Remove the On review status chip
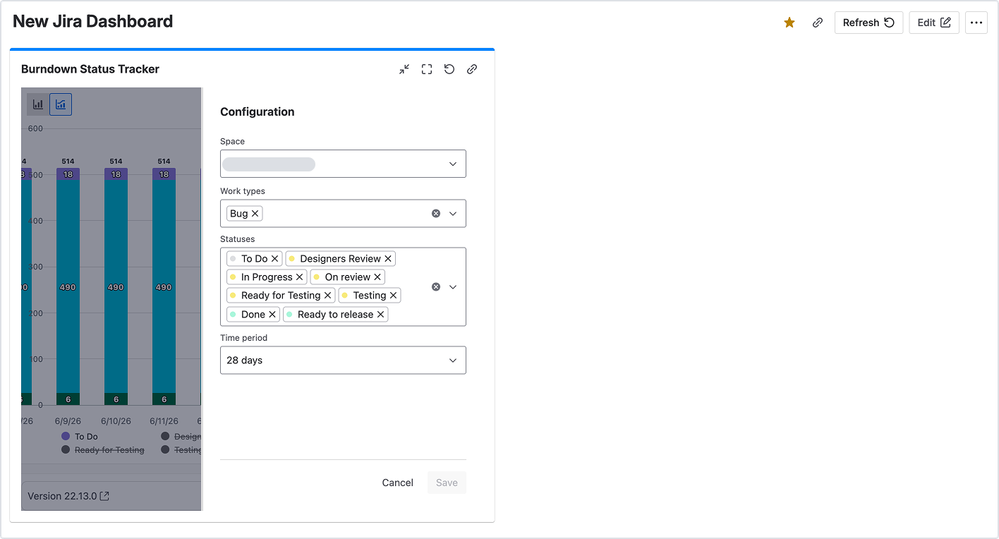This screenshot has height=539, width=999. (377, 277)
